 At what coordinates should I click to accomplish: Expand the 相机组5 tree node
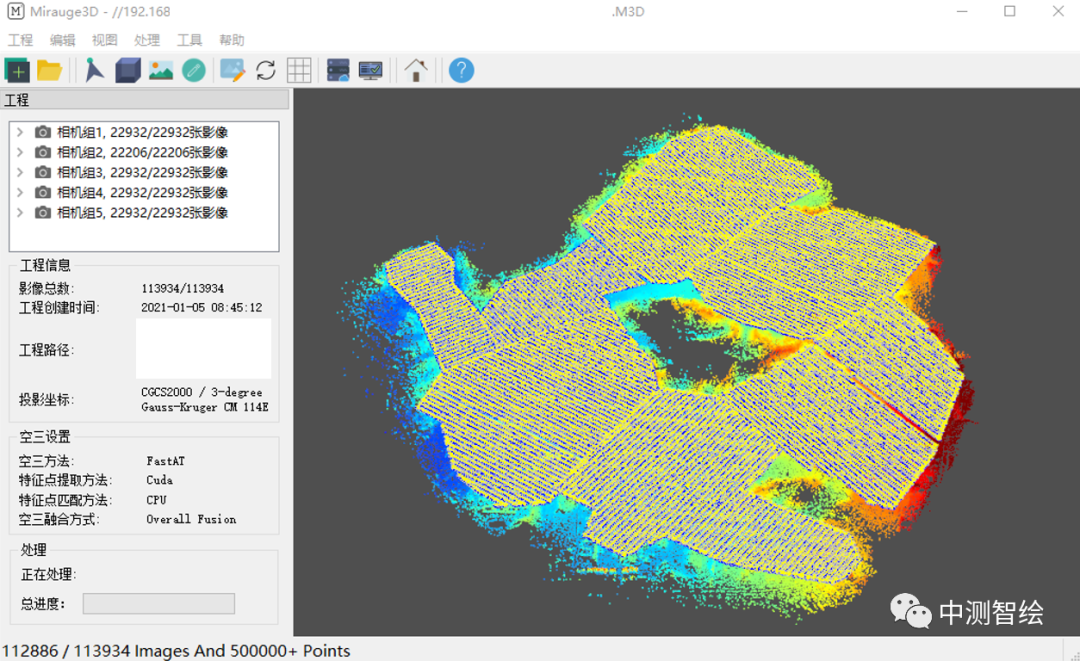tap(20, 212)
